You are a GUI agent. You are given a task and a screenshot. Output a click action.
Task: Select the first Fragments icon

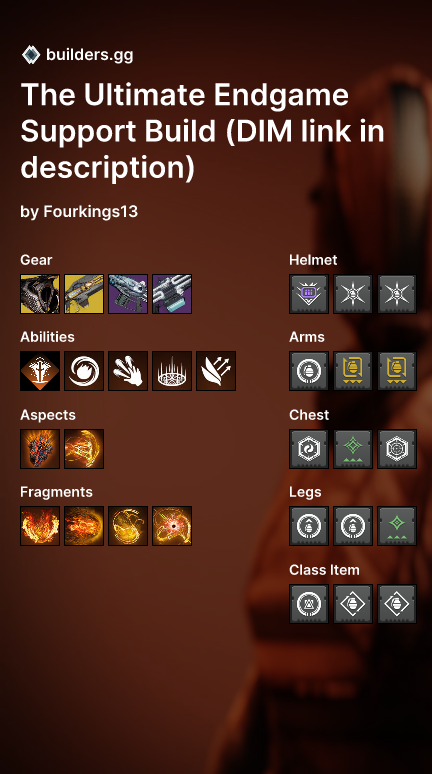point(40,526)
